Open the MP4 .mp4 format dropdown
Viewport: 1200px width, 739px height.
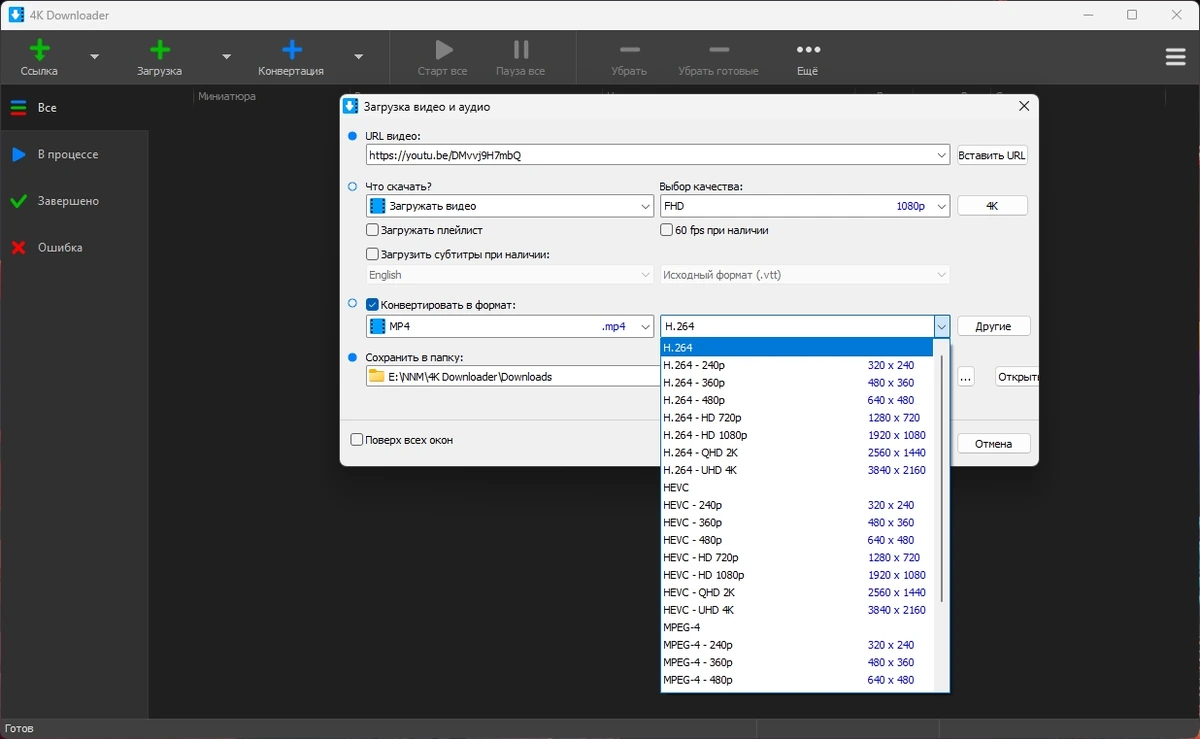510,326
